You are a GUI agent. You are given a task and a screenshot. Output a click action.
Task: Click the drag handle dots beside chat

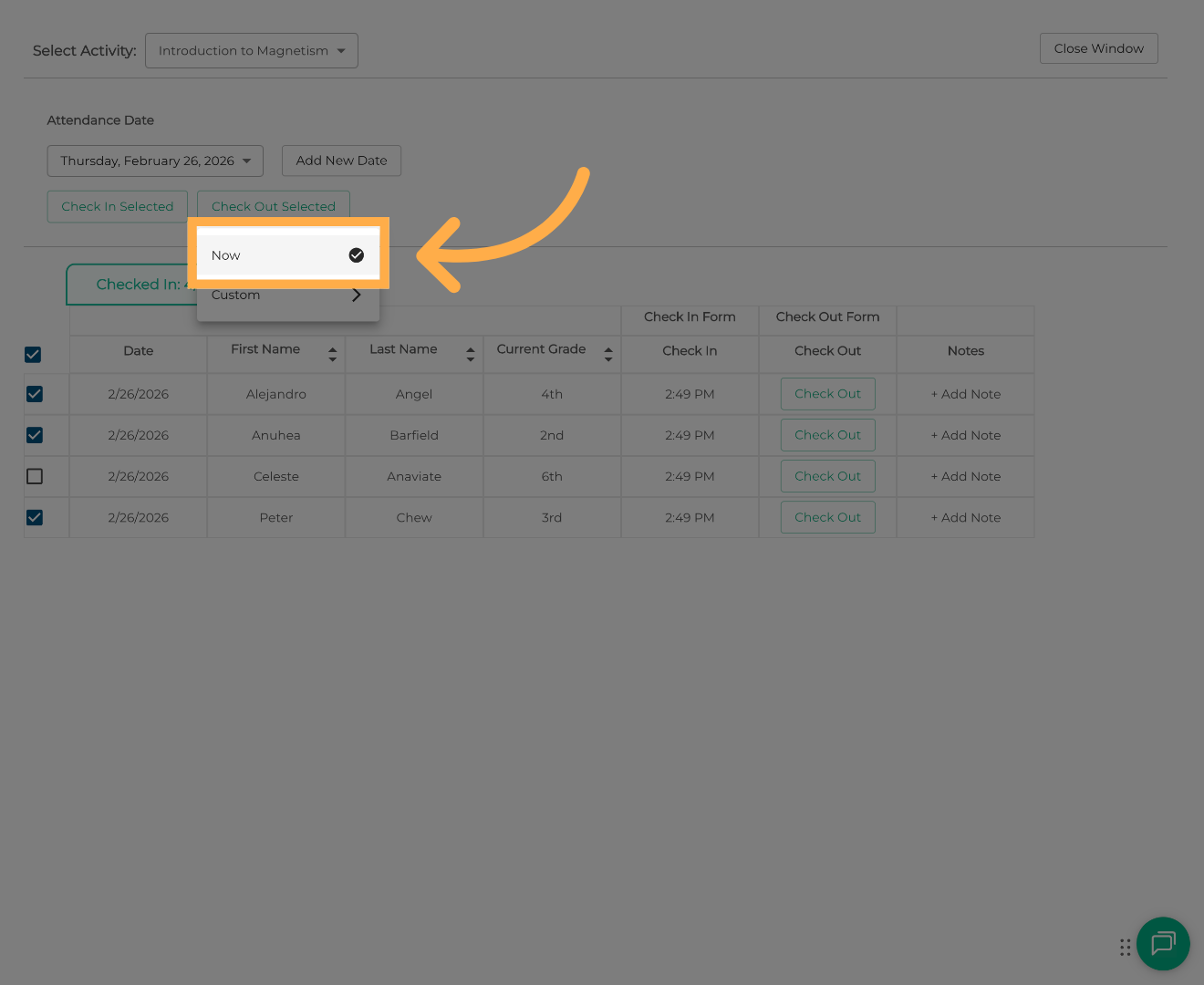[1125, 948]
